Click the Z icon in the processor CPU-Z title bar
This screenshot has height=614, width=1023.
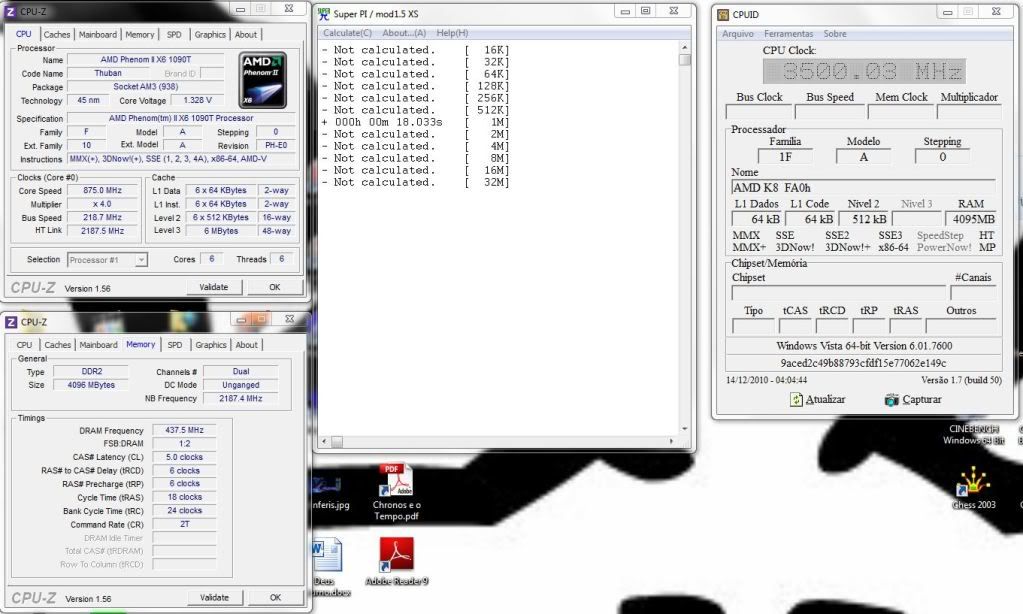[10, 12]
